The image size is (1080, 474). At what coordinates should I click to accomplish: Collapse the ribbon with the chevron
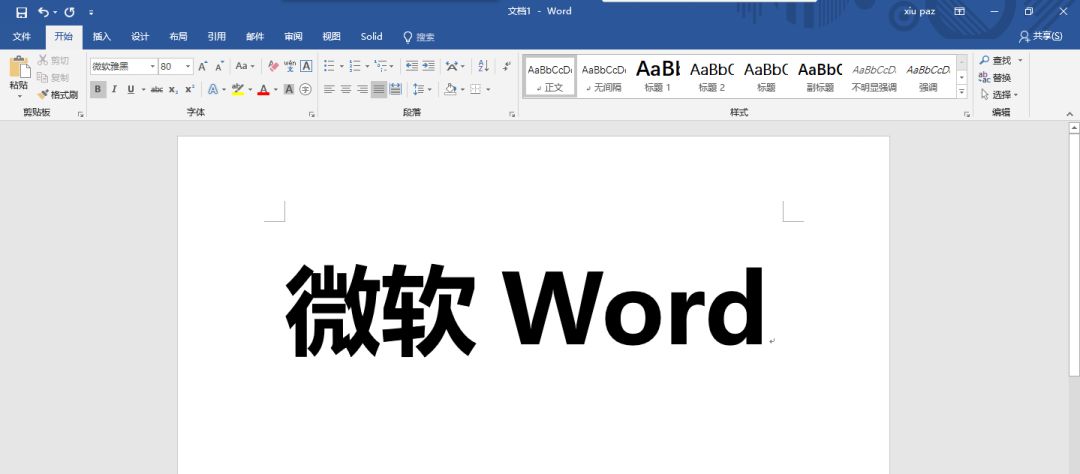tap(1070, 114)
